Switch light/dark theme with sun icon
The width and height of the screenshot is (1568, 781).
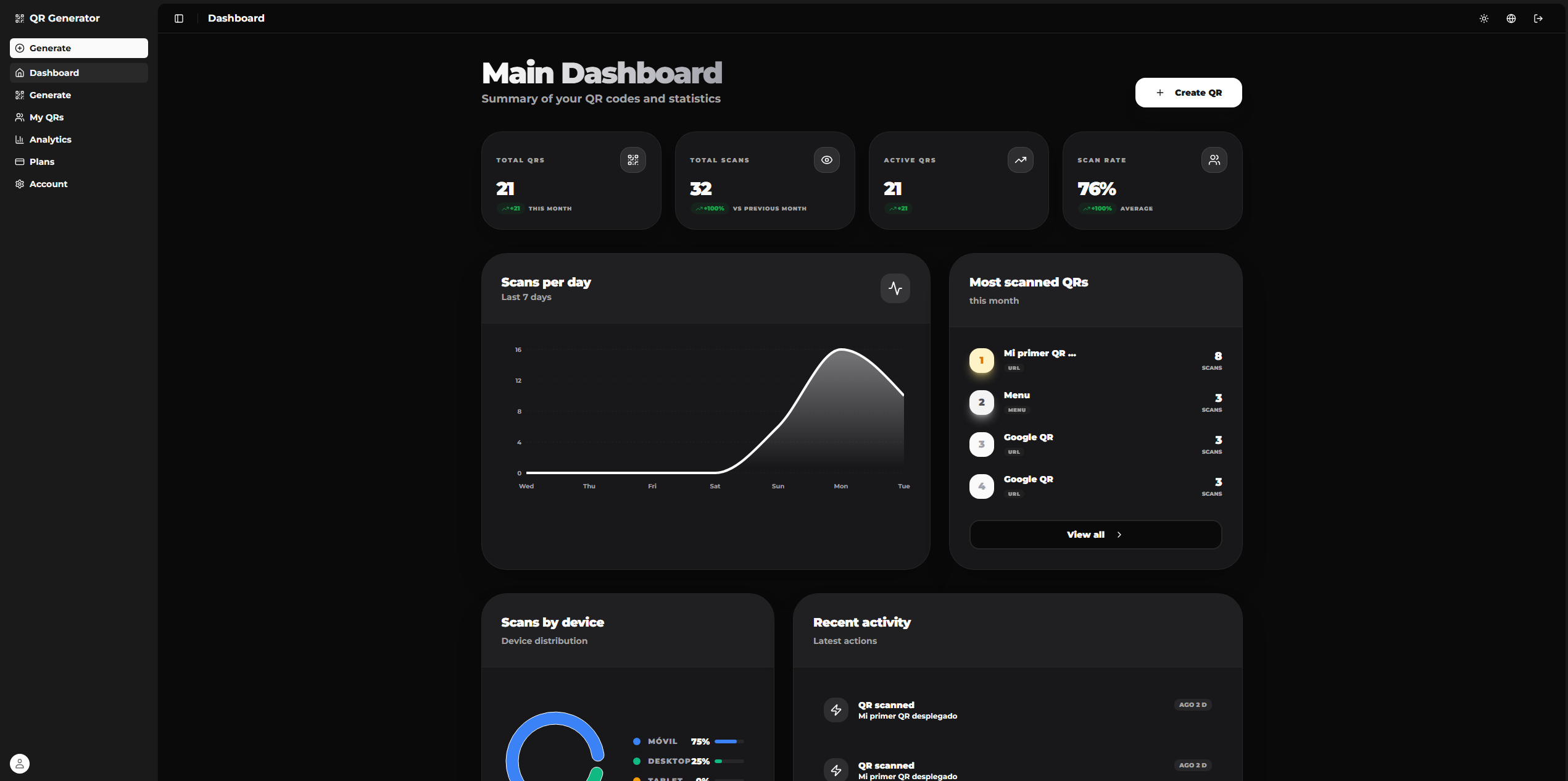[x=1484, y=19]
